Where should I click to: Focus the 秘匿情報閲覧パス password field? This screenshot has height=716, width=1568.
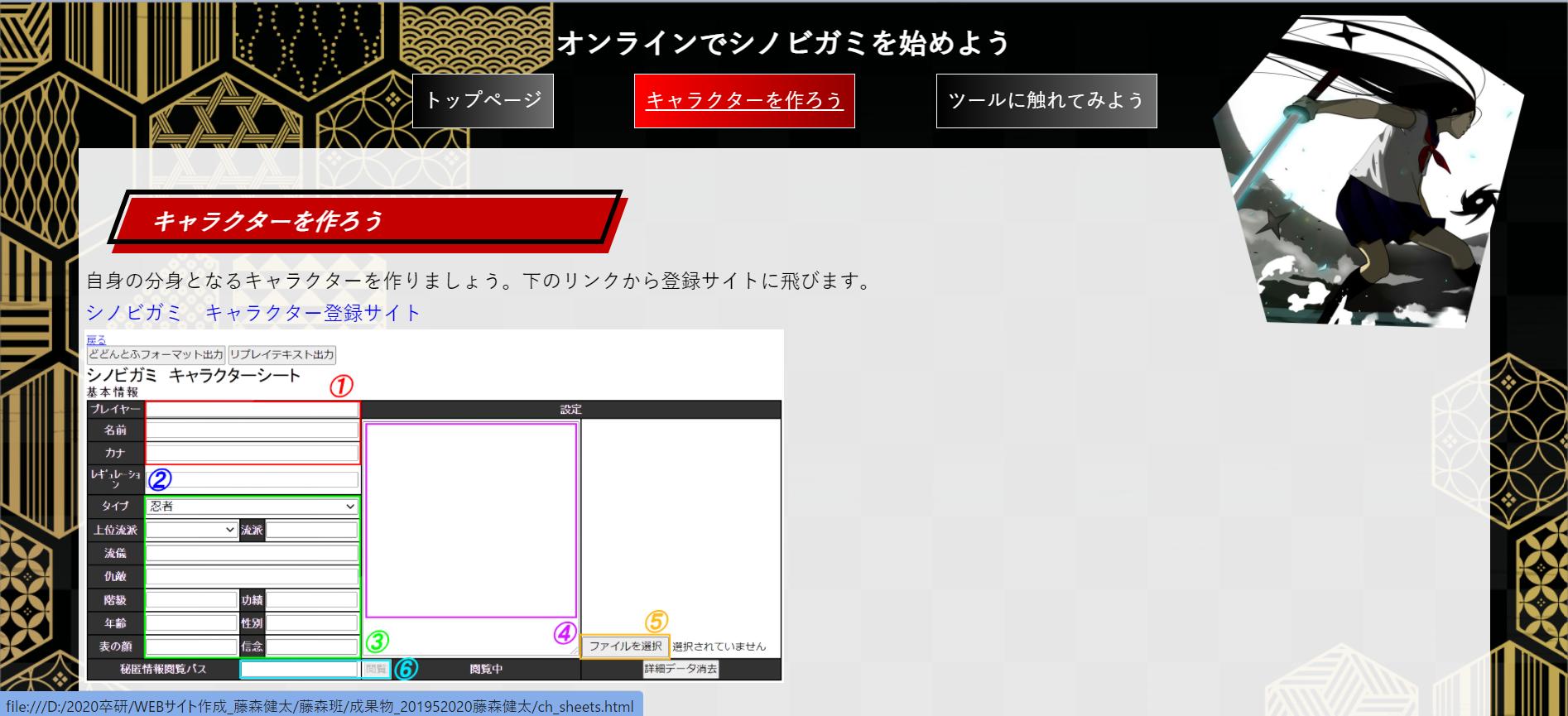click(x=300, y=669)
